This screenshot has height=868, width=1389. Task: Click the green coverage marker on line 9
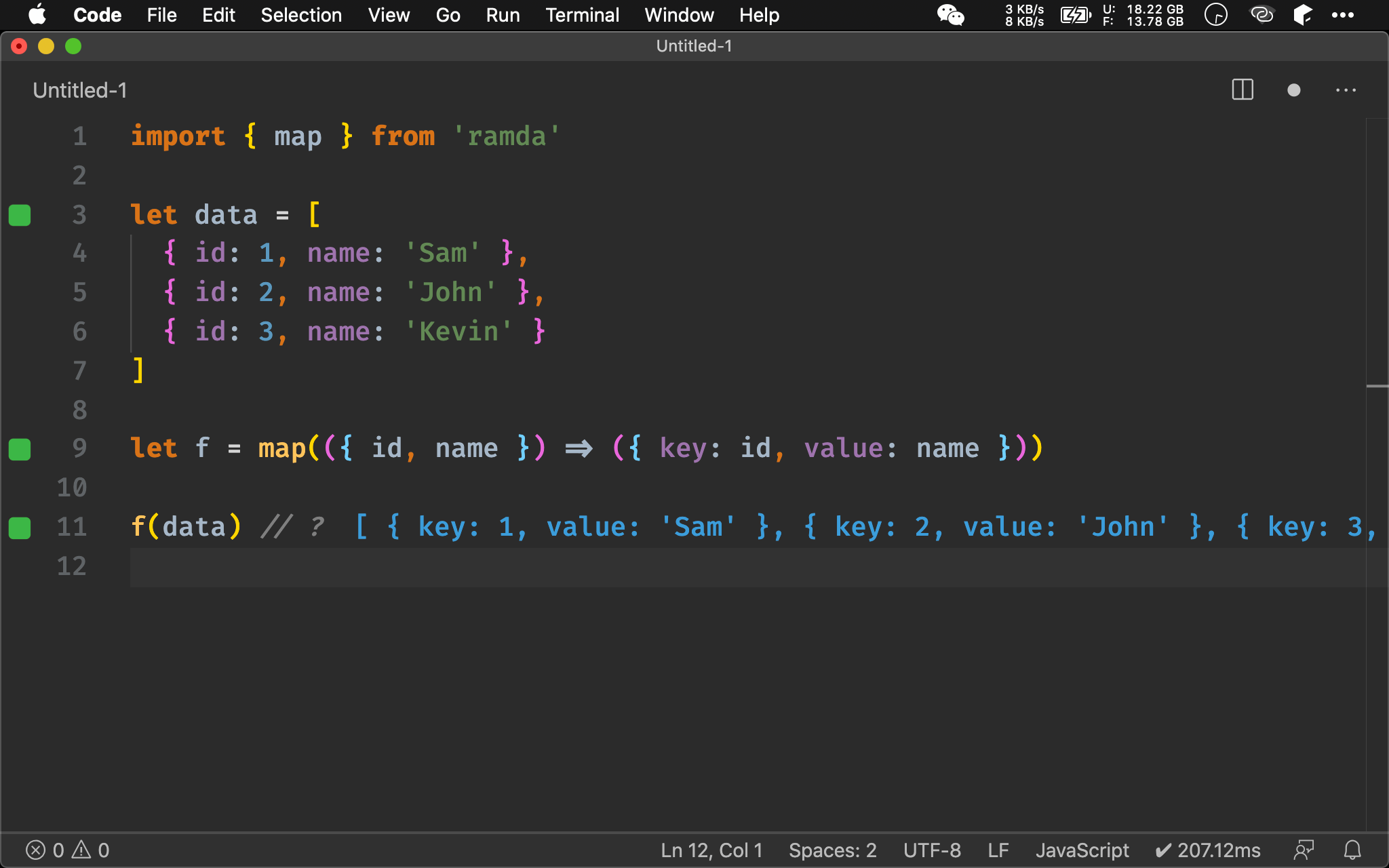click(20, 449)
